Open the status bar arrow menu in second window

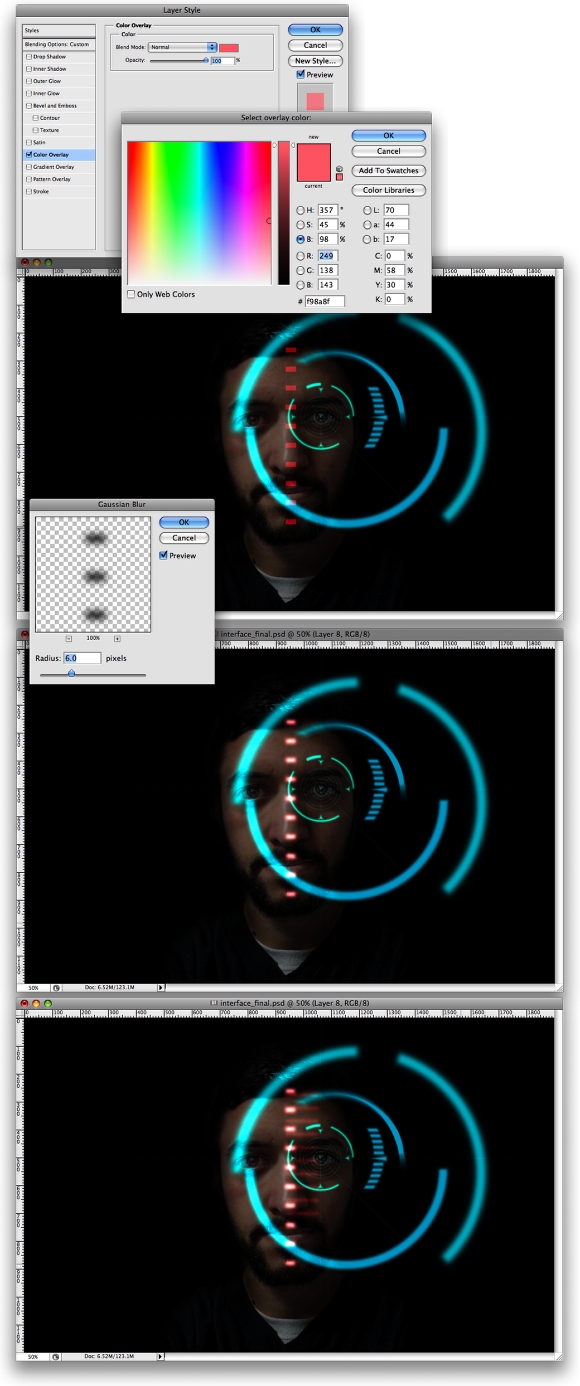[161, 987]
